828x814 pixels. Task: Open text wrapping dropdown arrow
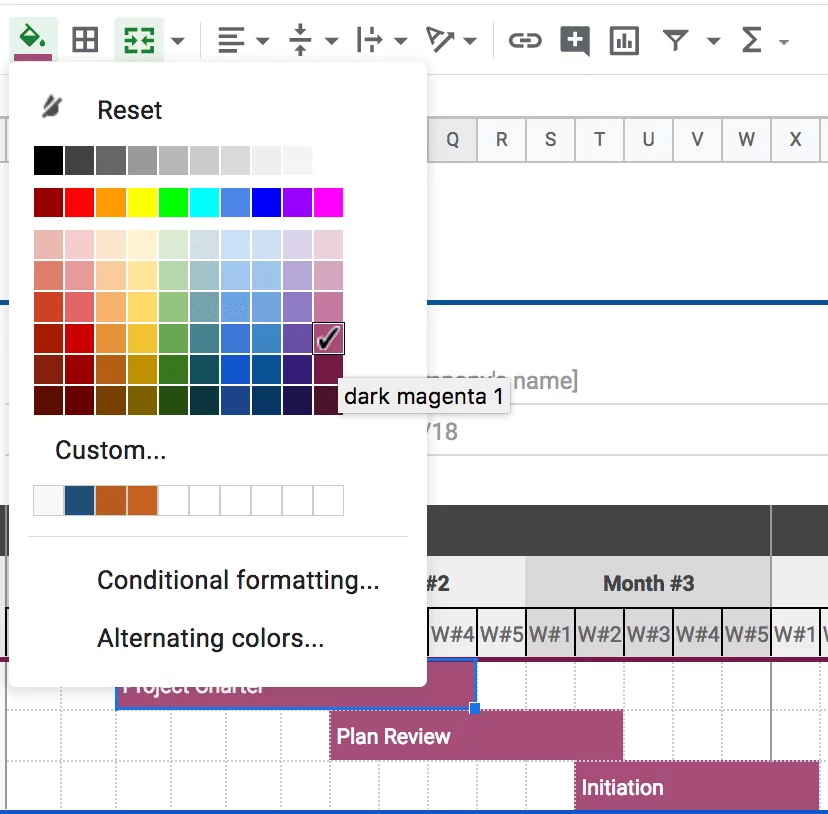coord(401,41)
